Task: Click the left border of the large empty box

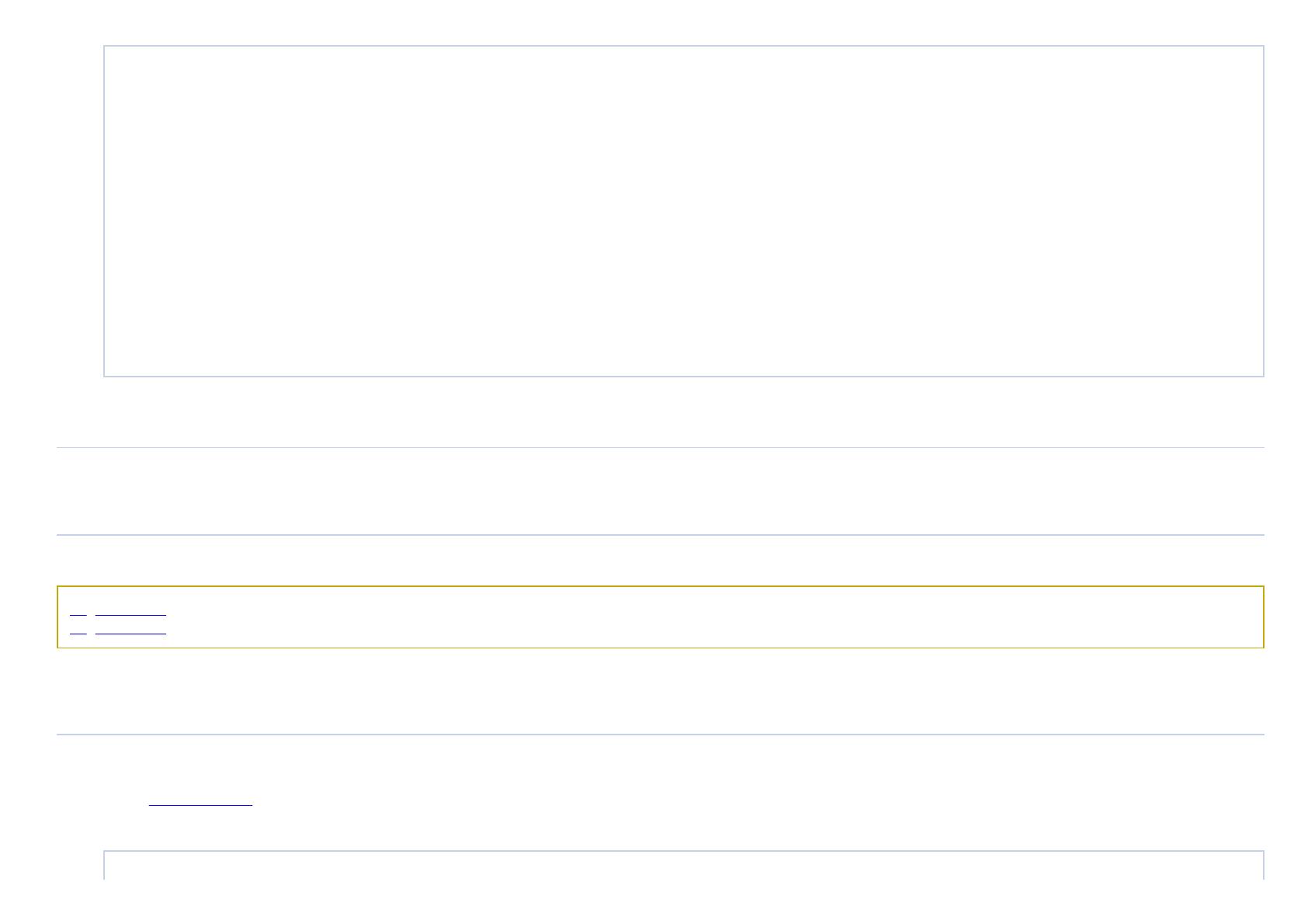Action: point(104,211)
